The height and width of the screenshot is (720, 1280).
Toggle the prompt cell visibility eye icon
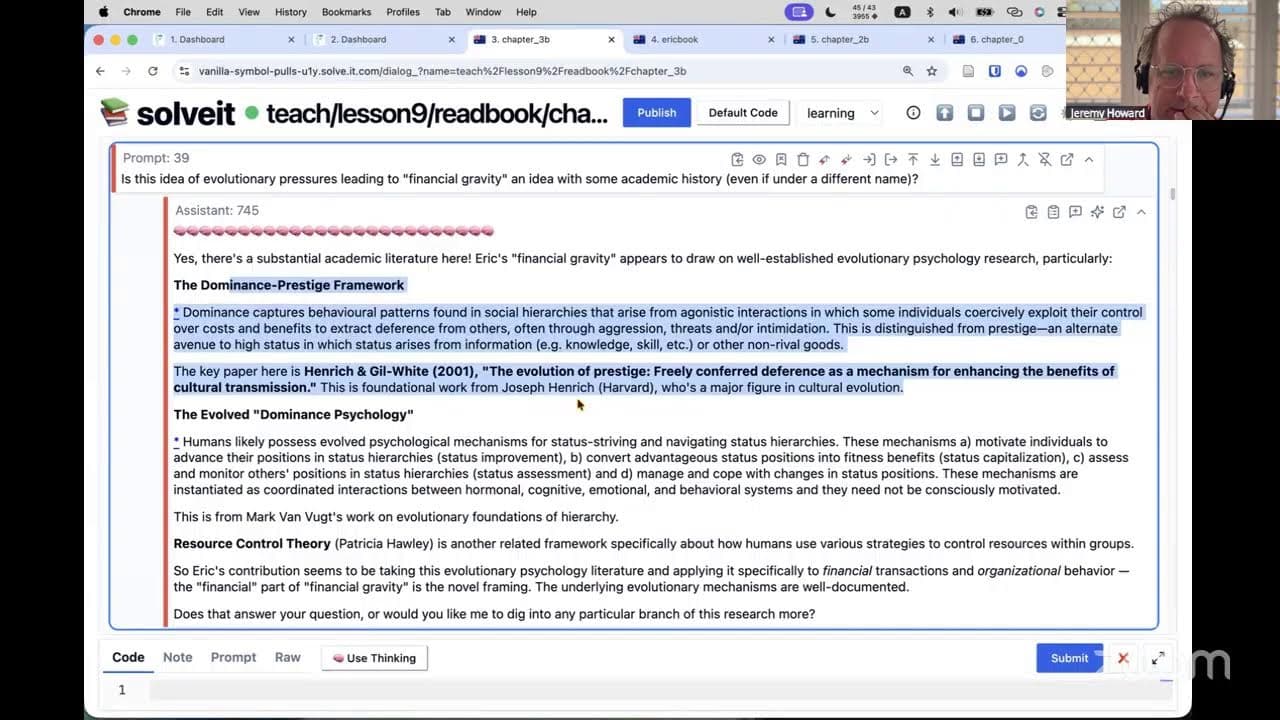point(759,159)
